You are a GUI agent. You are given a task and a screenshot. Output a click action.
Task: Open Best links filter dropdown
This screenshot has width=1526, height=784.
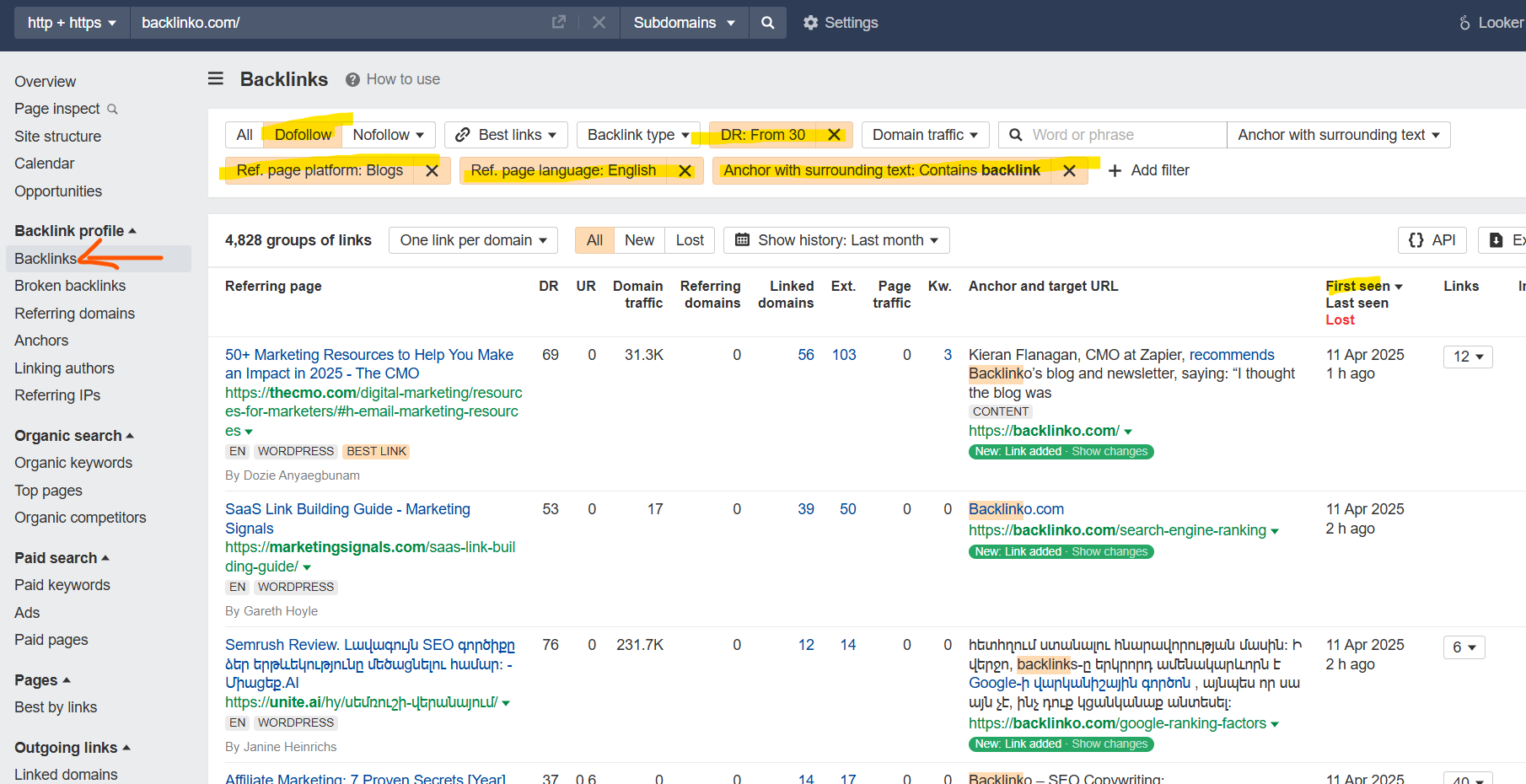(x=506, y=135)
